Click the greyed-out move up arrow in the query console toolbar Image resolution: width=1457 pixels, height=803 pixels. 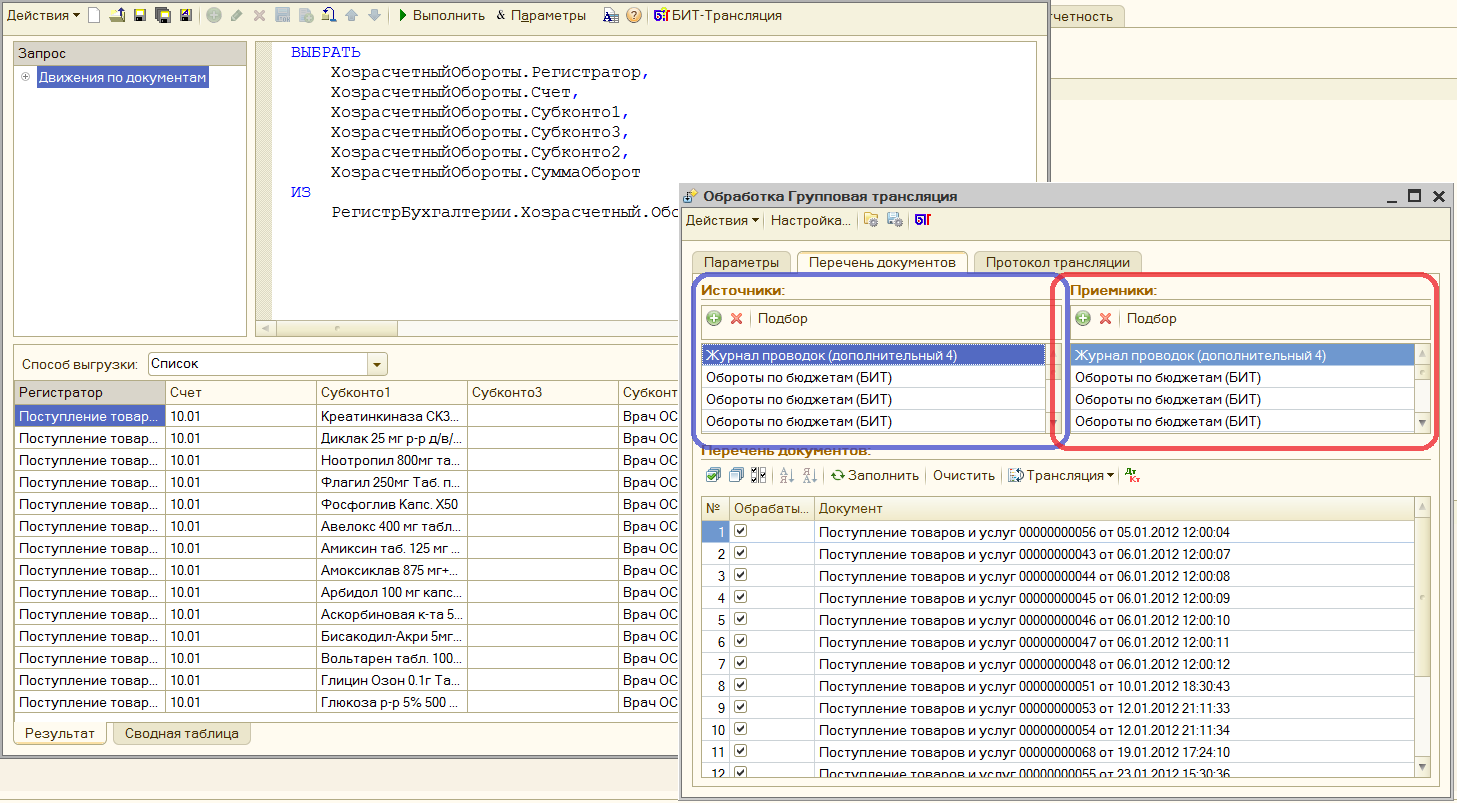tap(351, 15)
